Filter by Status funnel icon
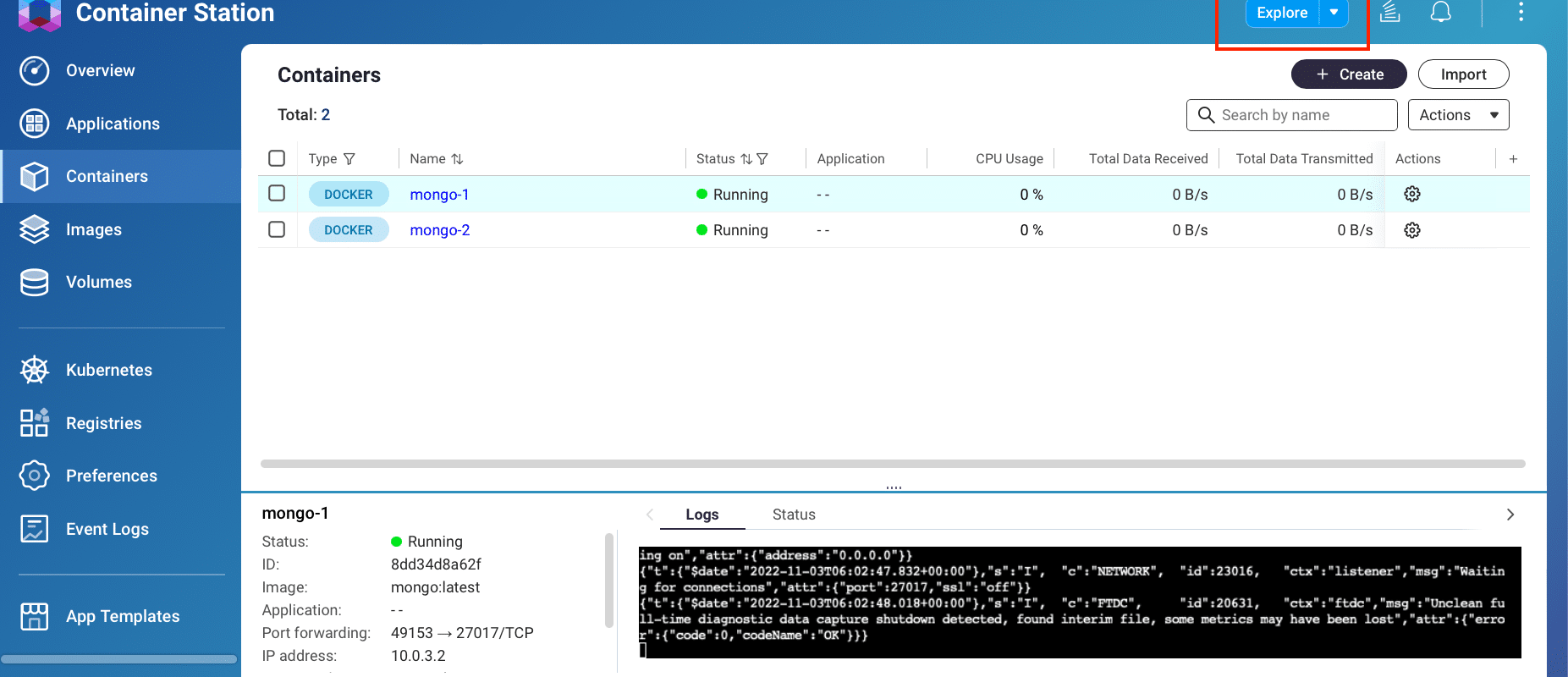 click(x=762, y=159)
